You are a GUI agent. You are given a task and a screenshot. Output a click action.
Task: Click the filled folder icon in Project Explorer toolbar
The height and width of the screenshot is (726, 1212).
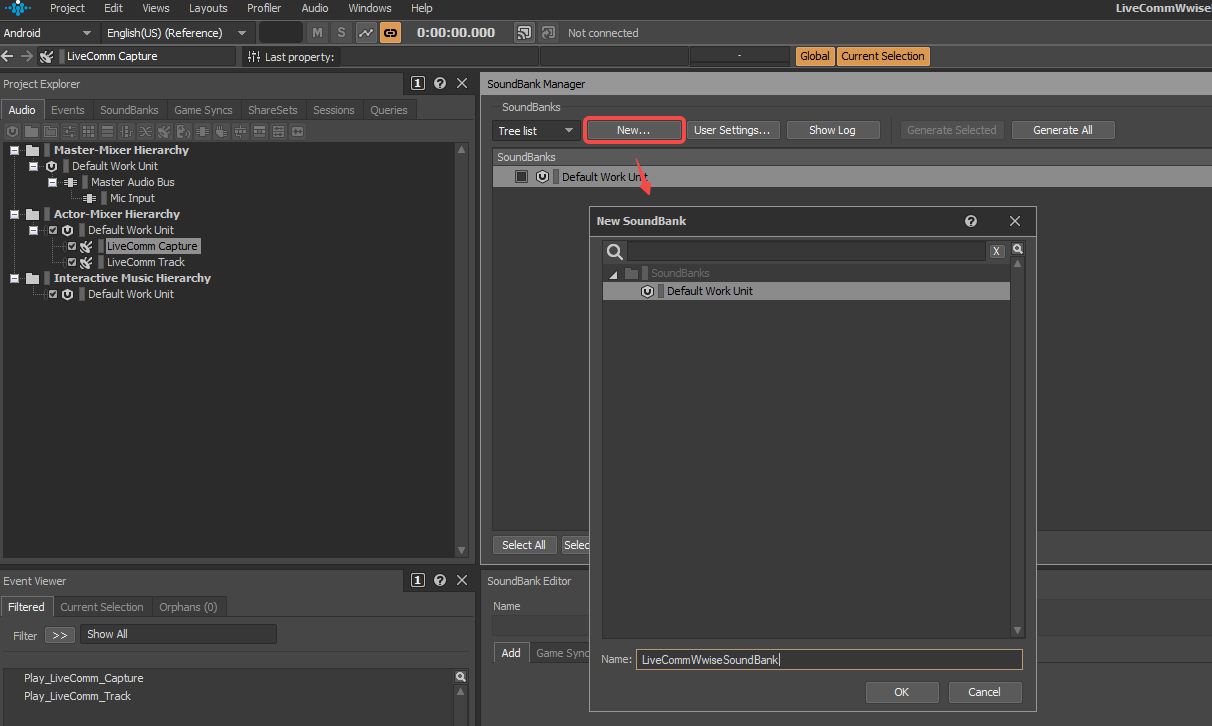point(32,131)
